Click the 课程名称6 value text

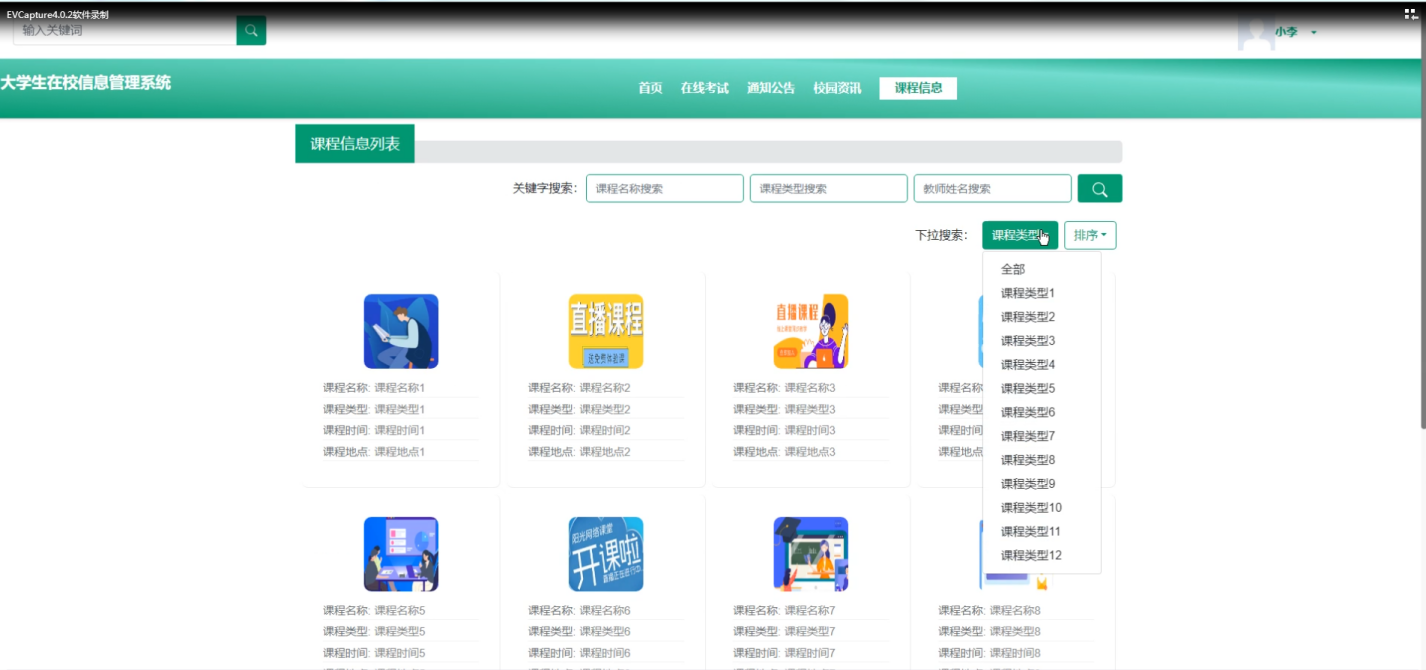[605, 611]
